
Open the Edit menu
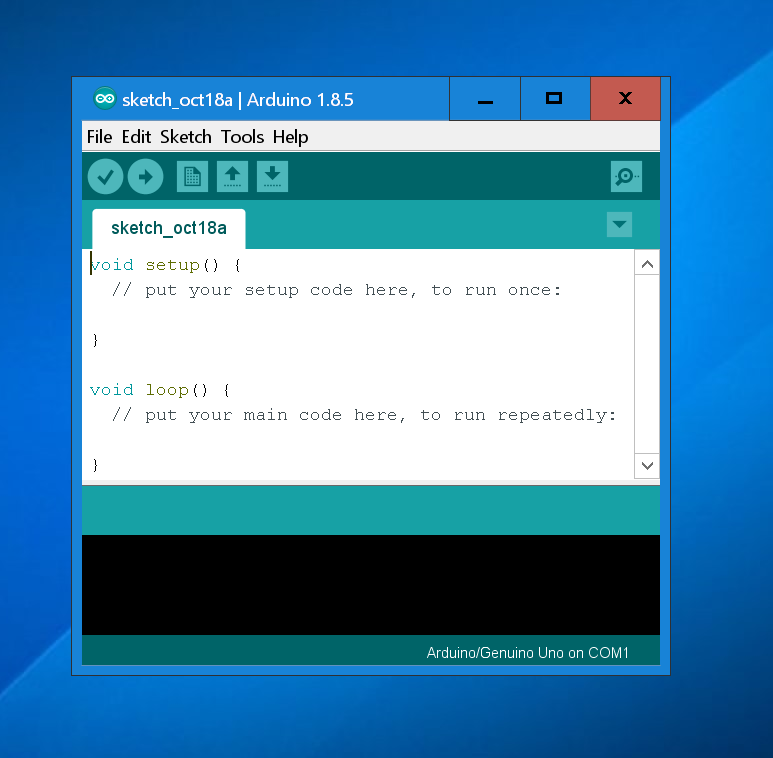click(x=136, y=137)
